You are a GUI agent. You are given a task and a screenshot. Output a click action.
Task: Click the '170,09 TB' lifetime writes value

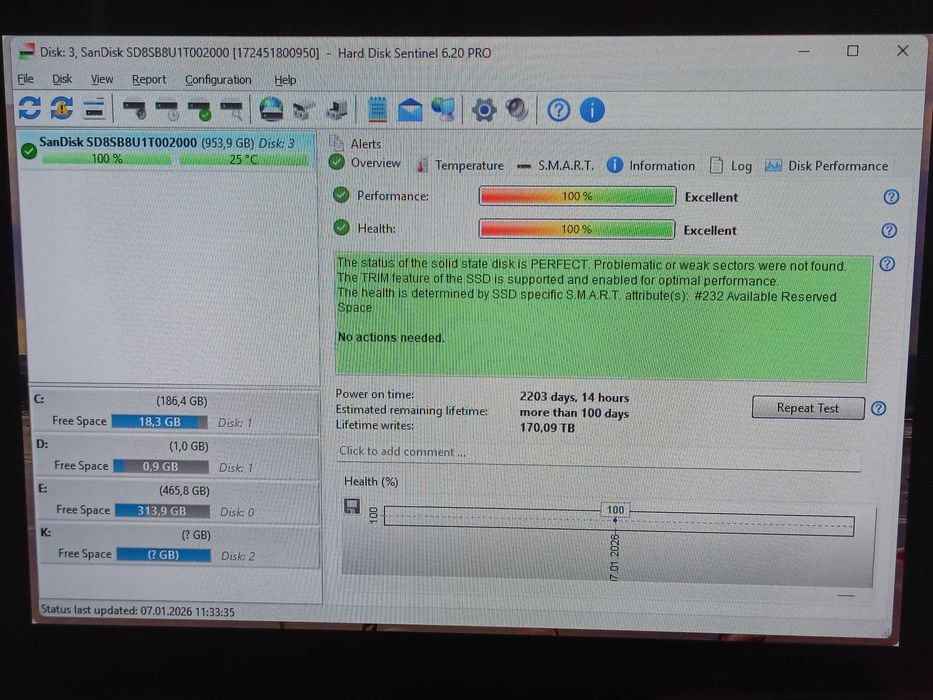tap(547, 427)
